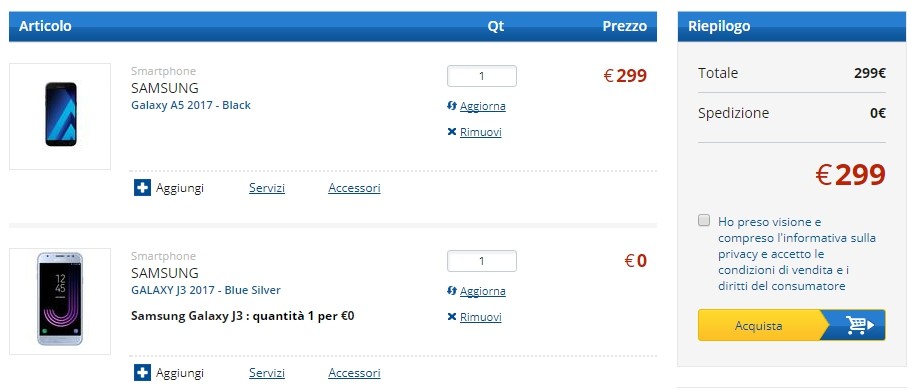This screenshot has height=390, width=918.
Task: Open Accessori link under Galaxy J3
Action: tap(354, 373)
